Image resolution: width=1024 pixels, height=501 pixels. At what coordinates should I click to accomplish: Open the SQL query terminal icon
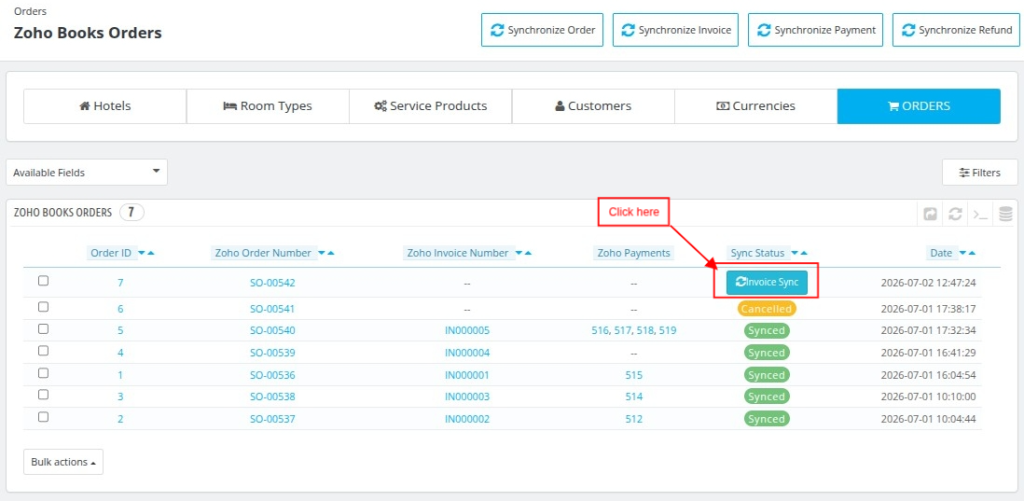(980, 214)
